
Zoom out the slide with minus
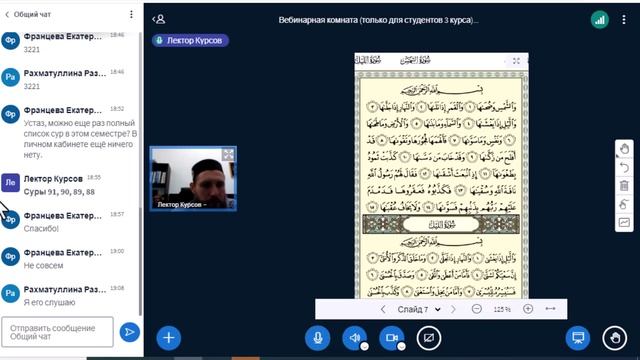[x=476, y=309]
